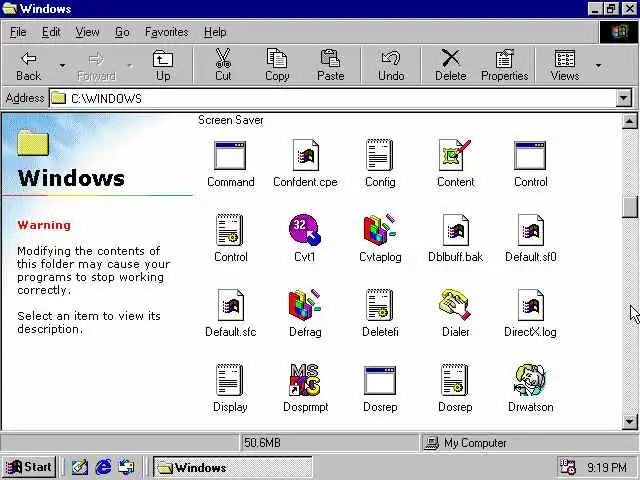Click the vertical scrollbar down arrow
This screenshot has width=640, height=480.
click(629, 421)
